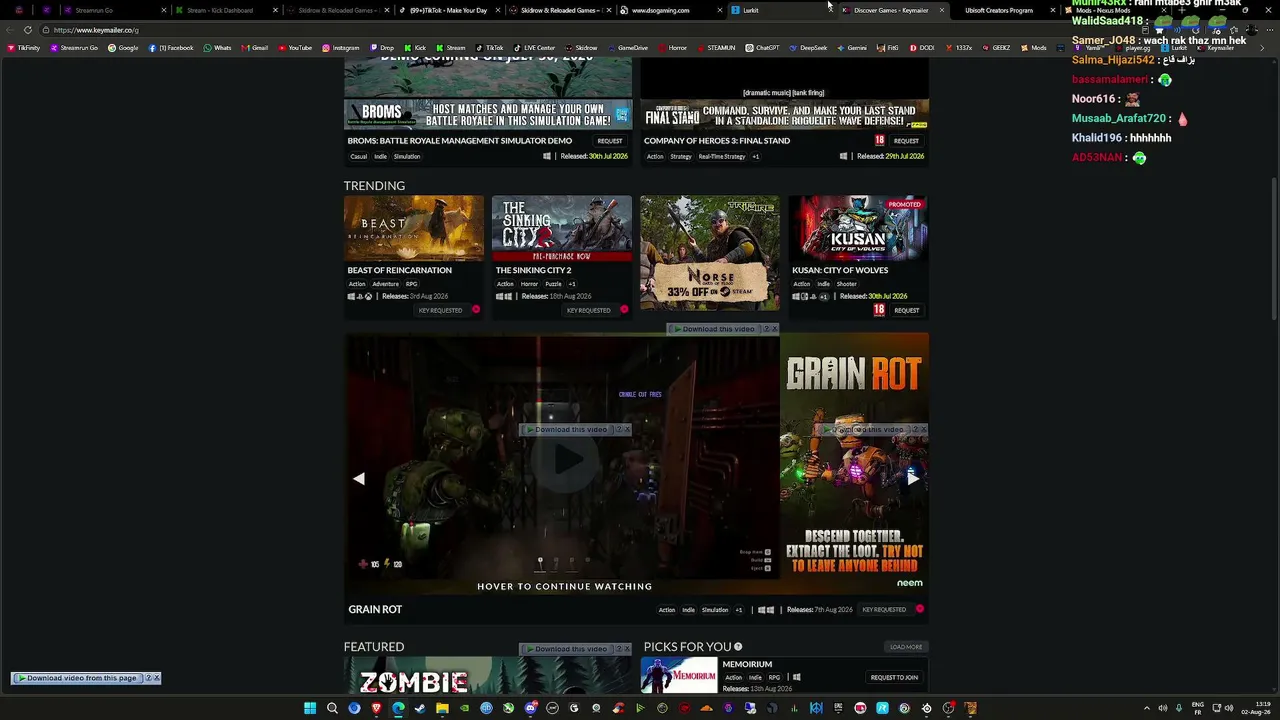Open the Beast of Reincarnation trending thumbnail
1280x720 pixels.
(x=414, y=228)
